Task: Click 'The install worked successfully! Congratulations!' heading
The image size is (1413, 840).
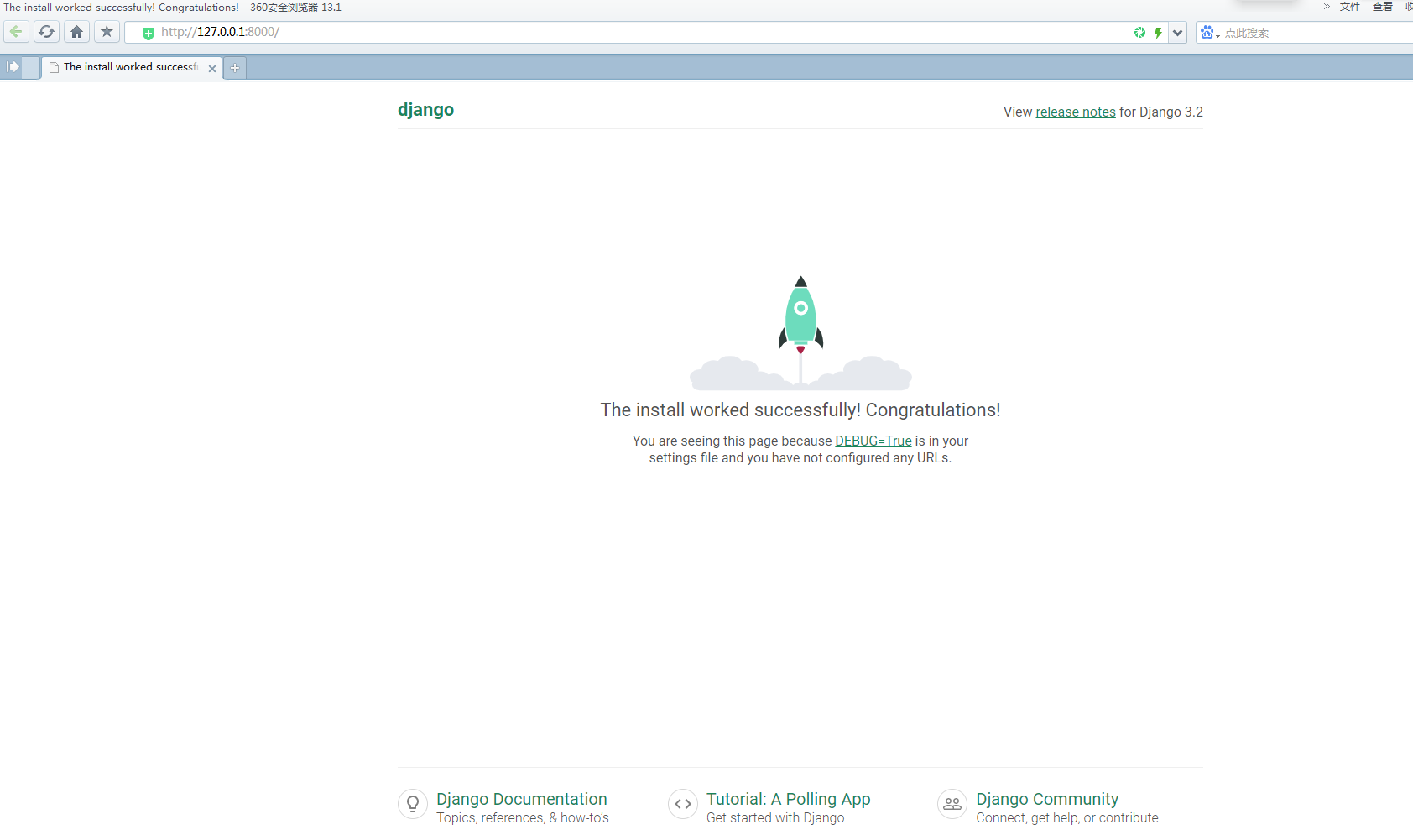Action: point(800,410)
